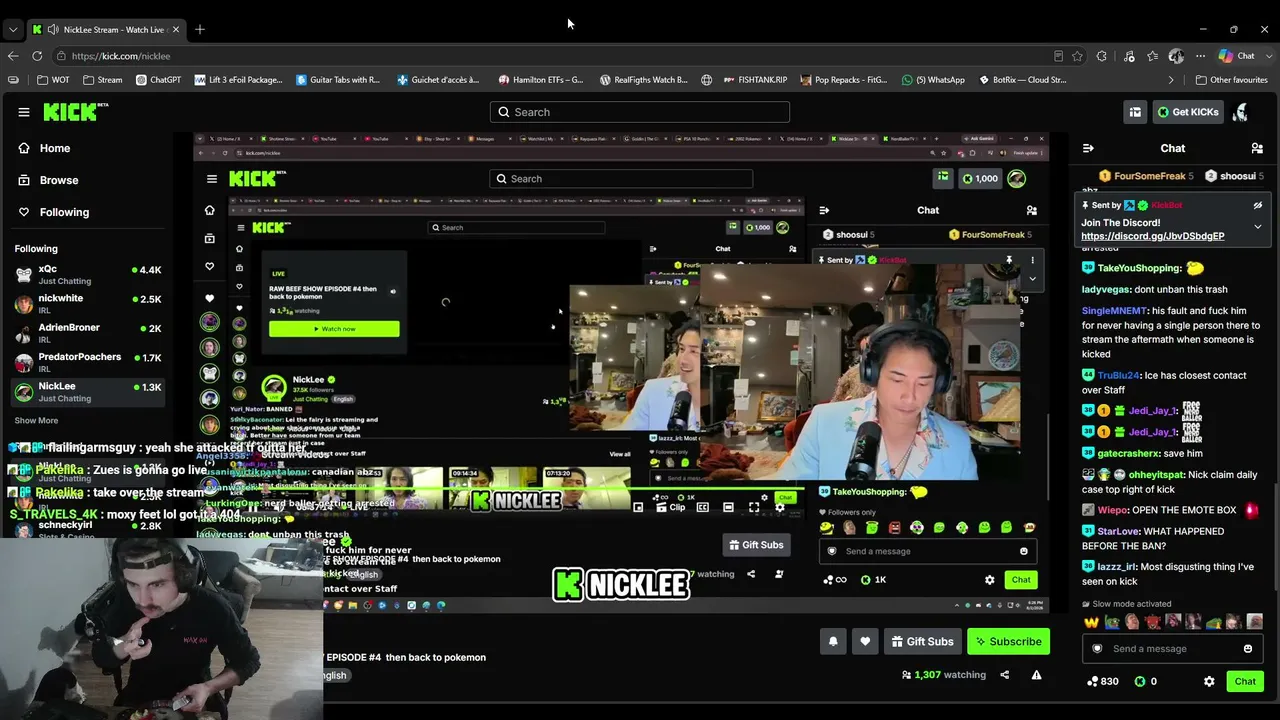Click the yellow W quick emote
The image size is (1280, 720).
[1092, 622]
